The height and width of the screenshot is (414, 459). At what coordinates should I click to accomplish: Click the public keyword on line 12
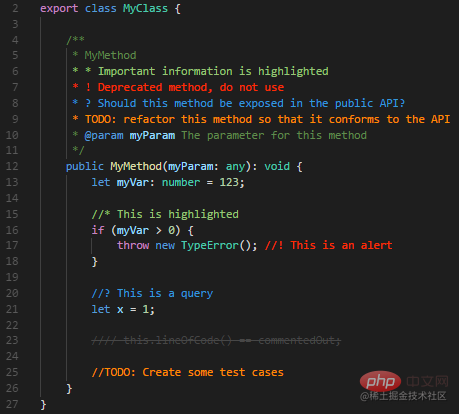click(x=85, y=166)
